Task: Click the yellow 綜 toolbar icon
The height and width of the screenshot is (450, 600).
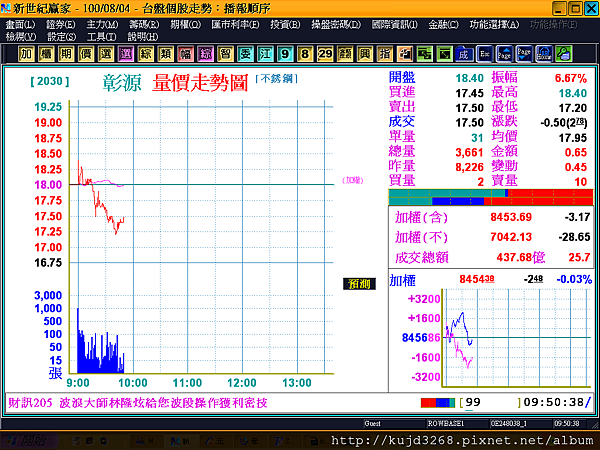Action: pos(145,54)
